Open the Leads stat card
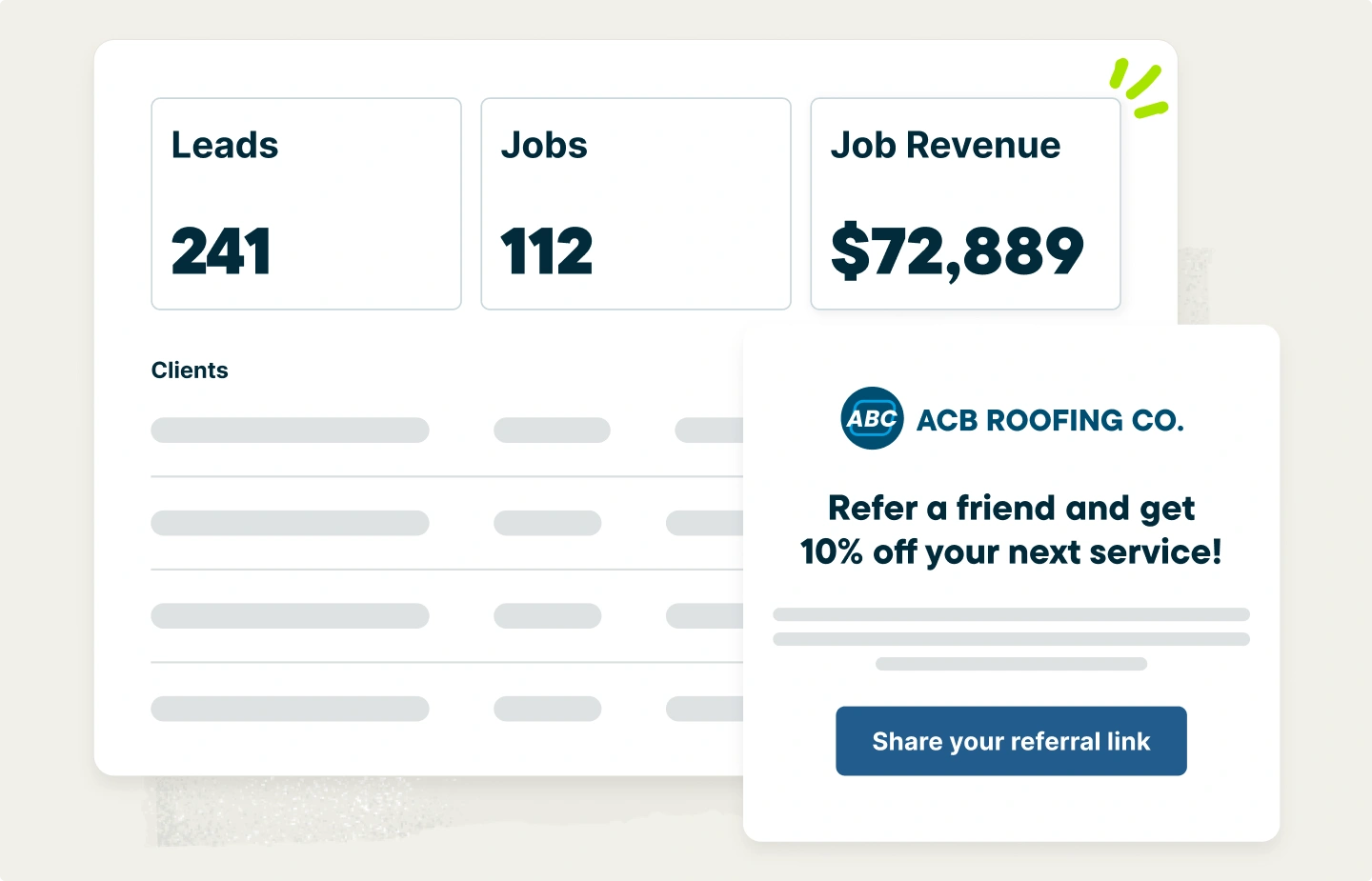Screen dimensions: 1372x881 point(306,204)
